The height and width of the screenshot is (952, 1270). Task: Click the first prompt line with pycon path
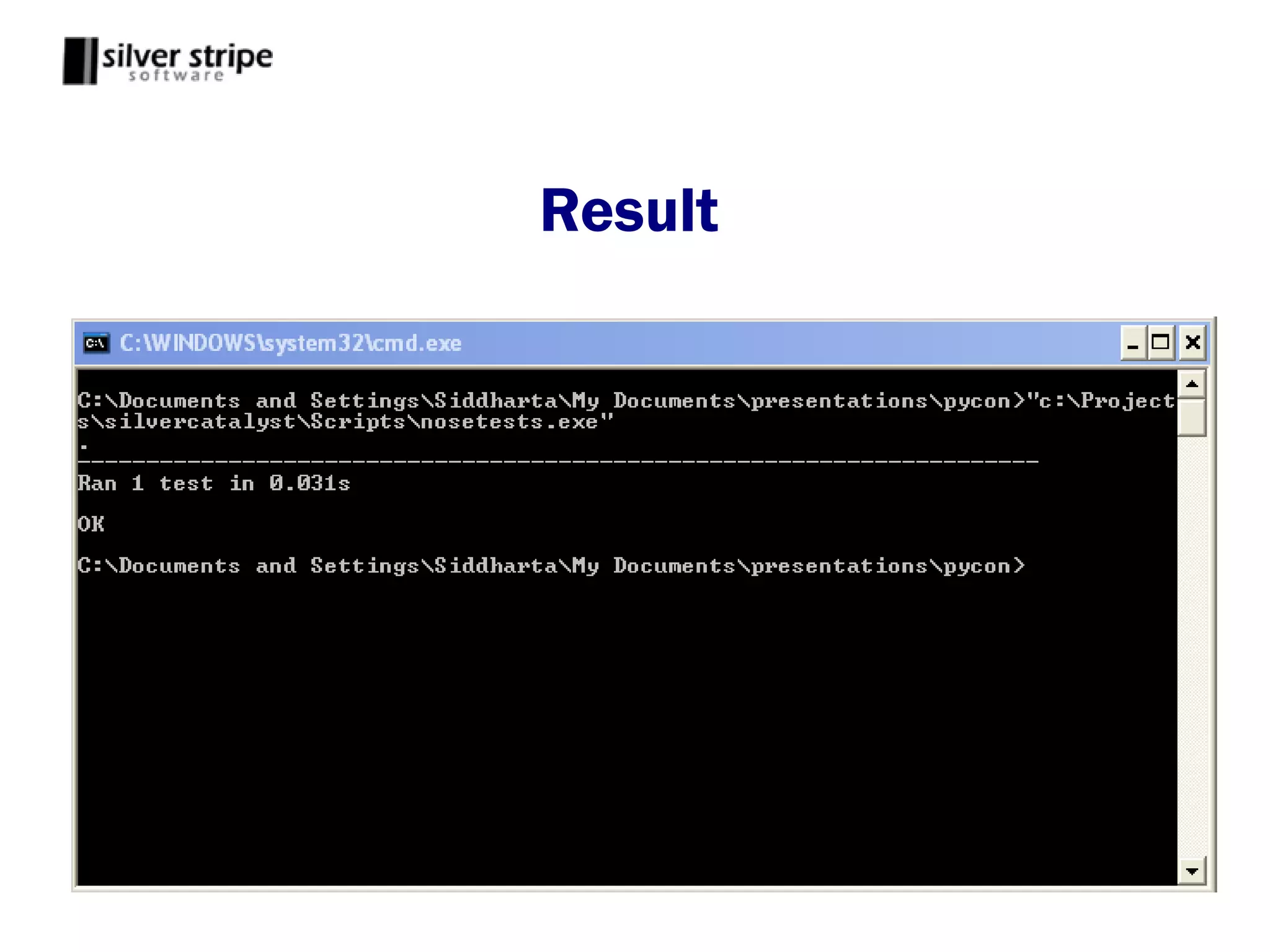pos(546,401)
